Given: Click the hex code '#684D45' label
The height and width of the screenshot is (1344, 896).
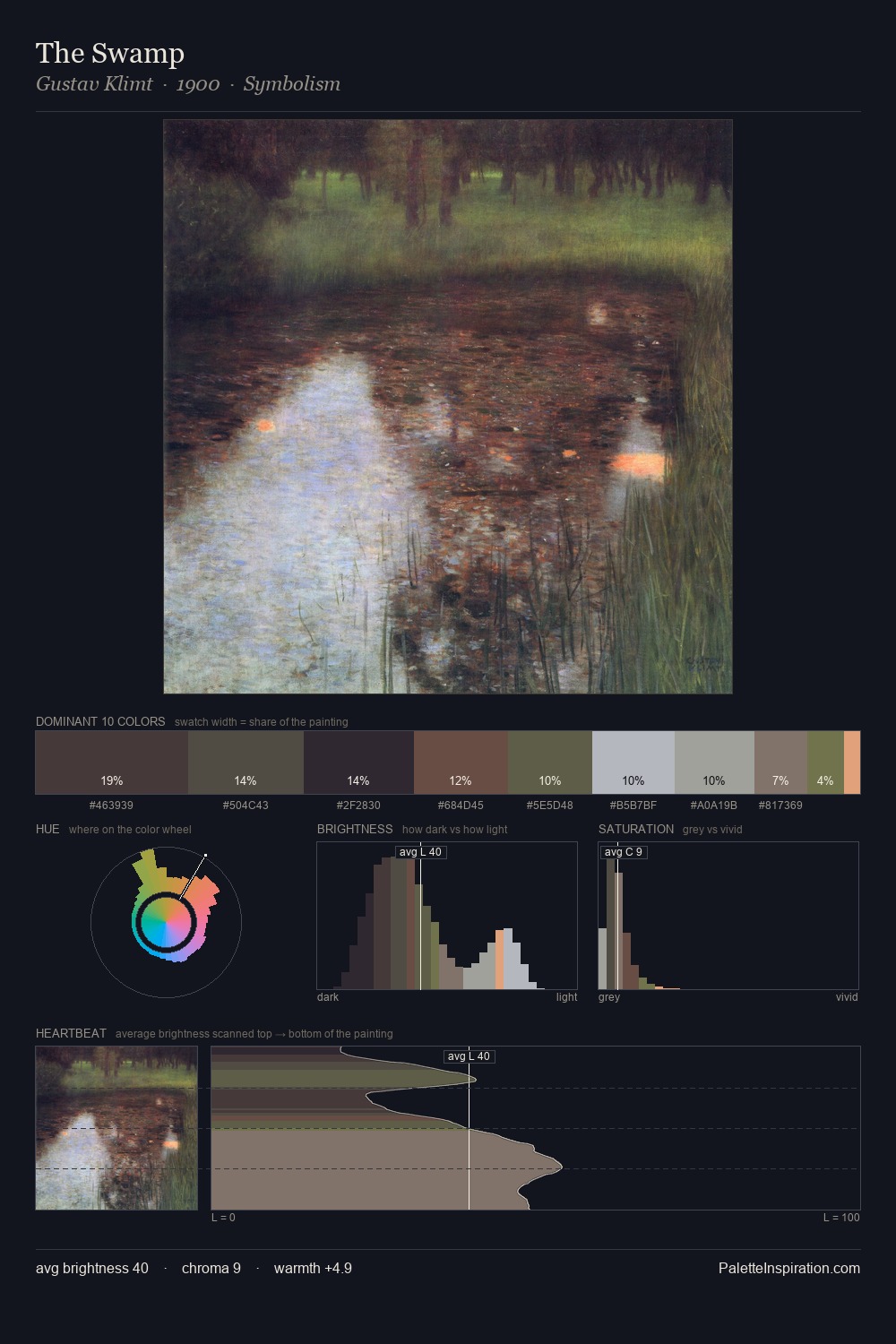Looking at the screenshot, I should tap(461, 806).
